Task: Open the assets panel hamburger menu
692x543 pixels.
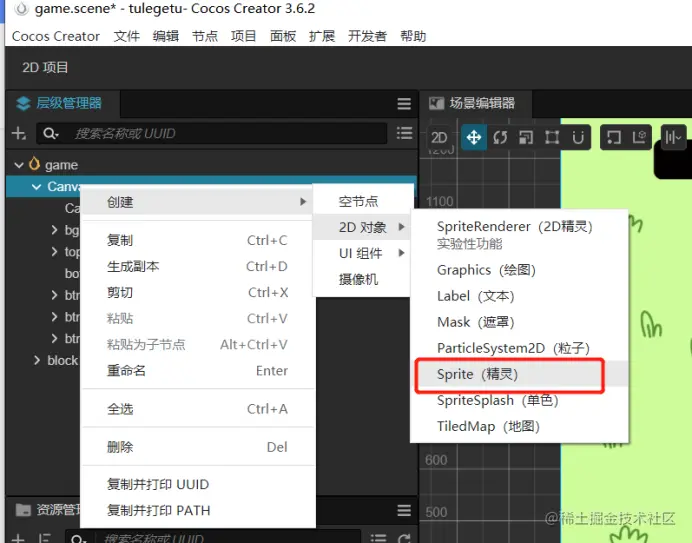Action: point(404,510)
